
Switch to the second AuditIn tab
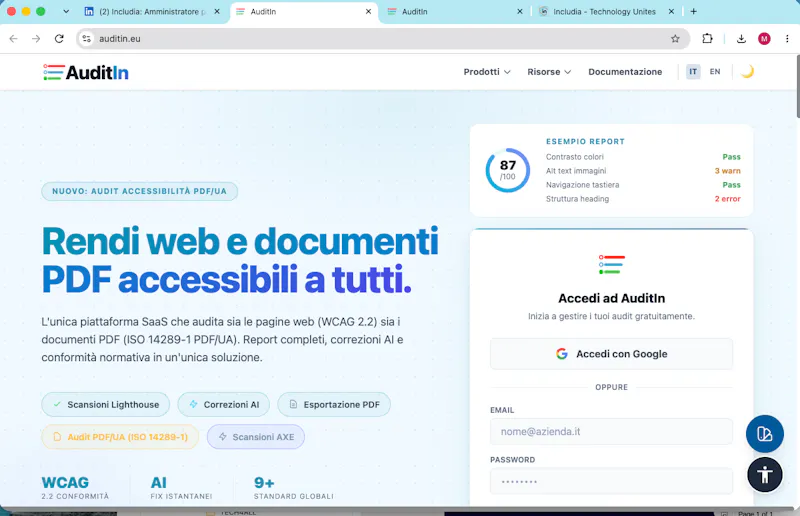456,12
